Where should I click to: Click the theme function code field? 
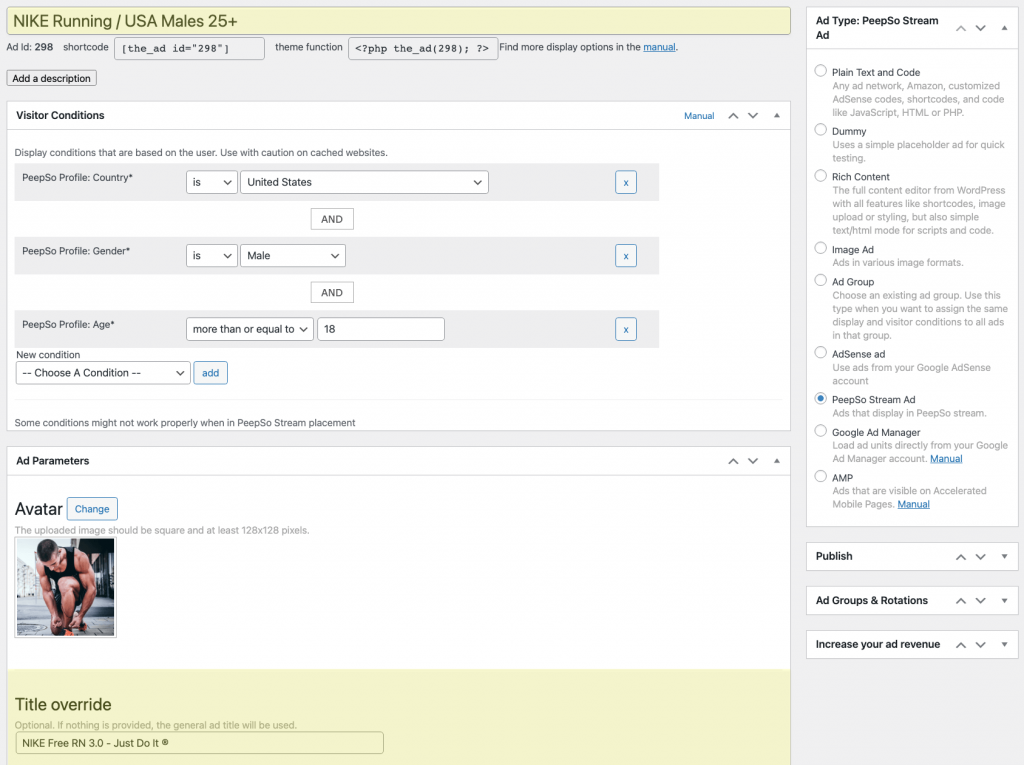(423, 48)
